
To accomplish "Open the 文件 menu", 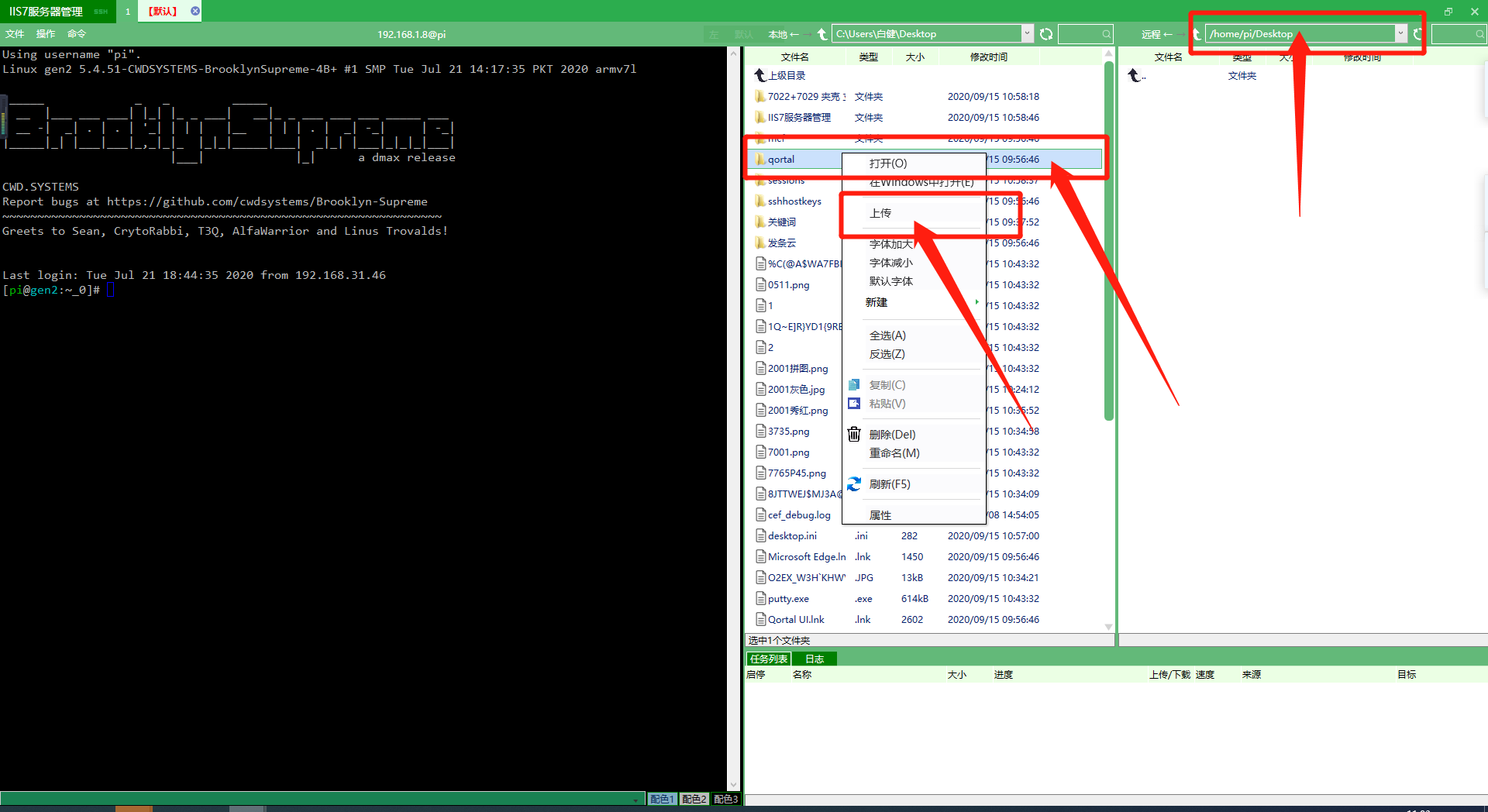I will (x=15, y=34).
